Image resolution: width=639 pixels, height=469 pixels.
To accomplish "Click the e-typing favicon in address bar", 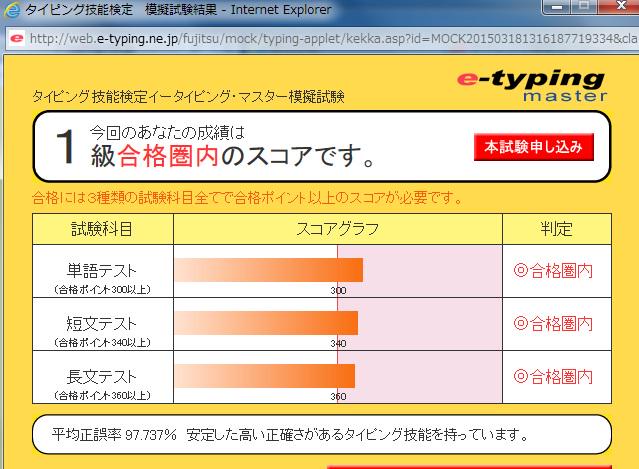I will [x=17, y=39].
